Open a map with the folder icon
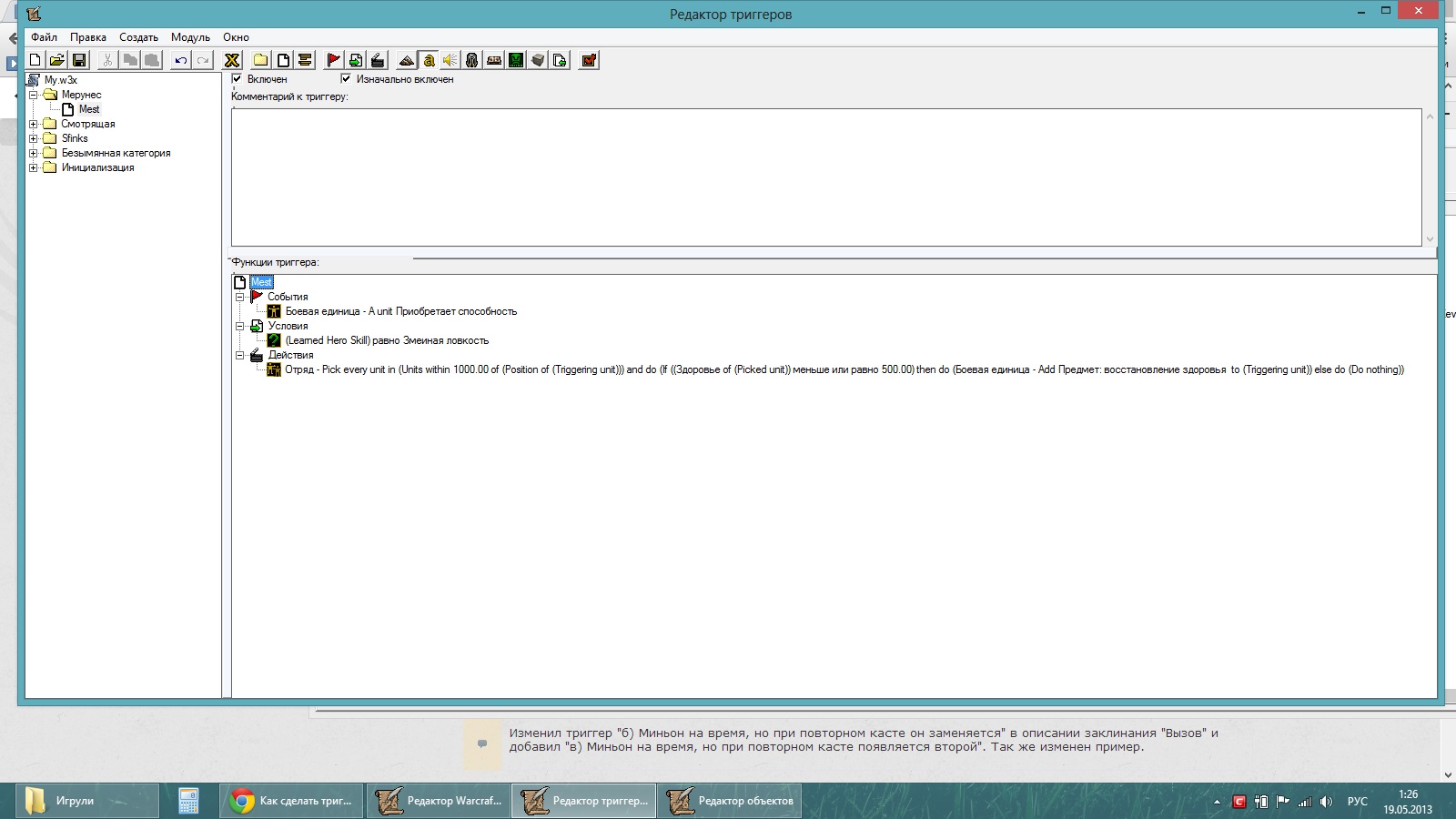The height and width of the screenshot is (819, 1456). [56, 60]
